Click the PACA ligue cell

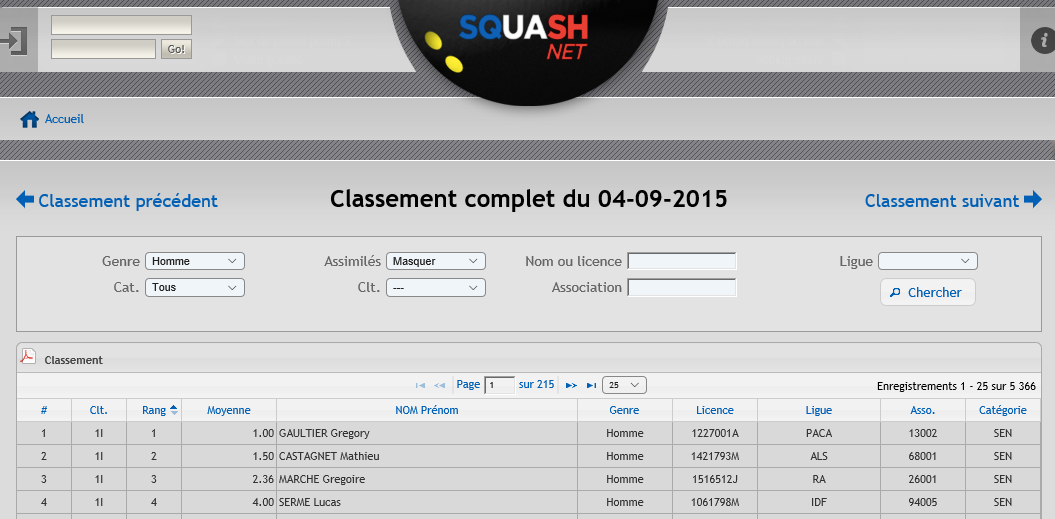point(819,433)
